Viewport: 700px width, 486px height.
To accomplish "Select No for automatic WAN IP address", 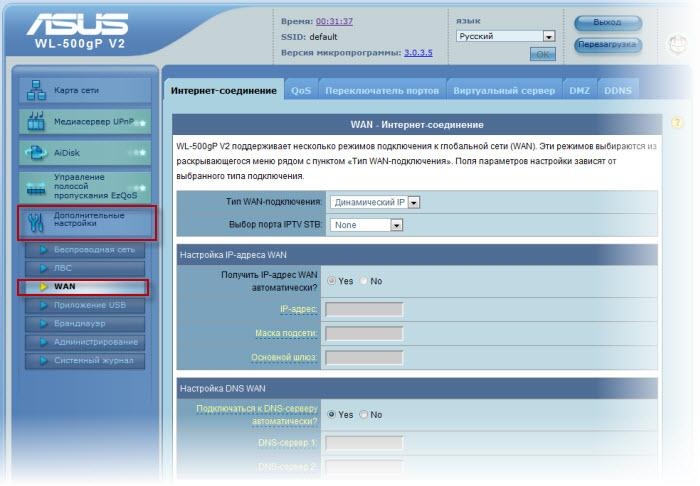I will (x=364, y=281).
